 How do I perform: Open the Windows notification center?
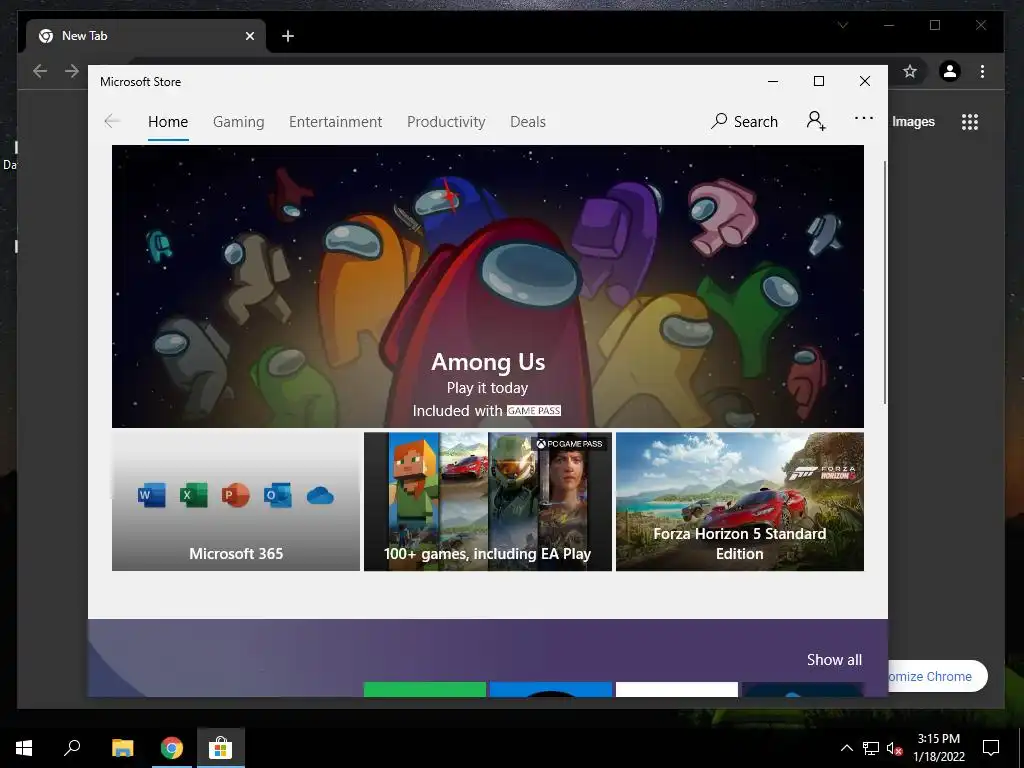coord(991,748)
